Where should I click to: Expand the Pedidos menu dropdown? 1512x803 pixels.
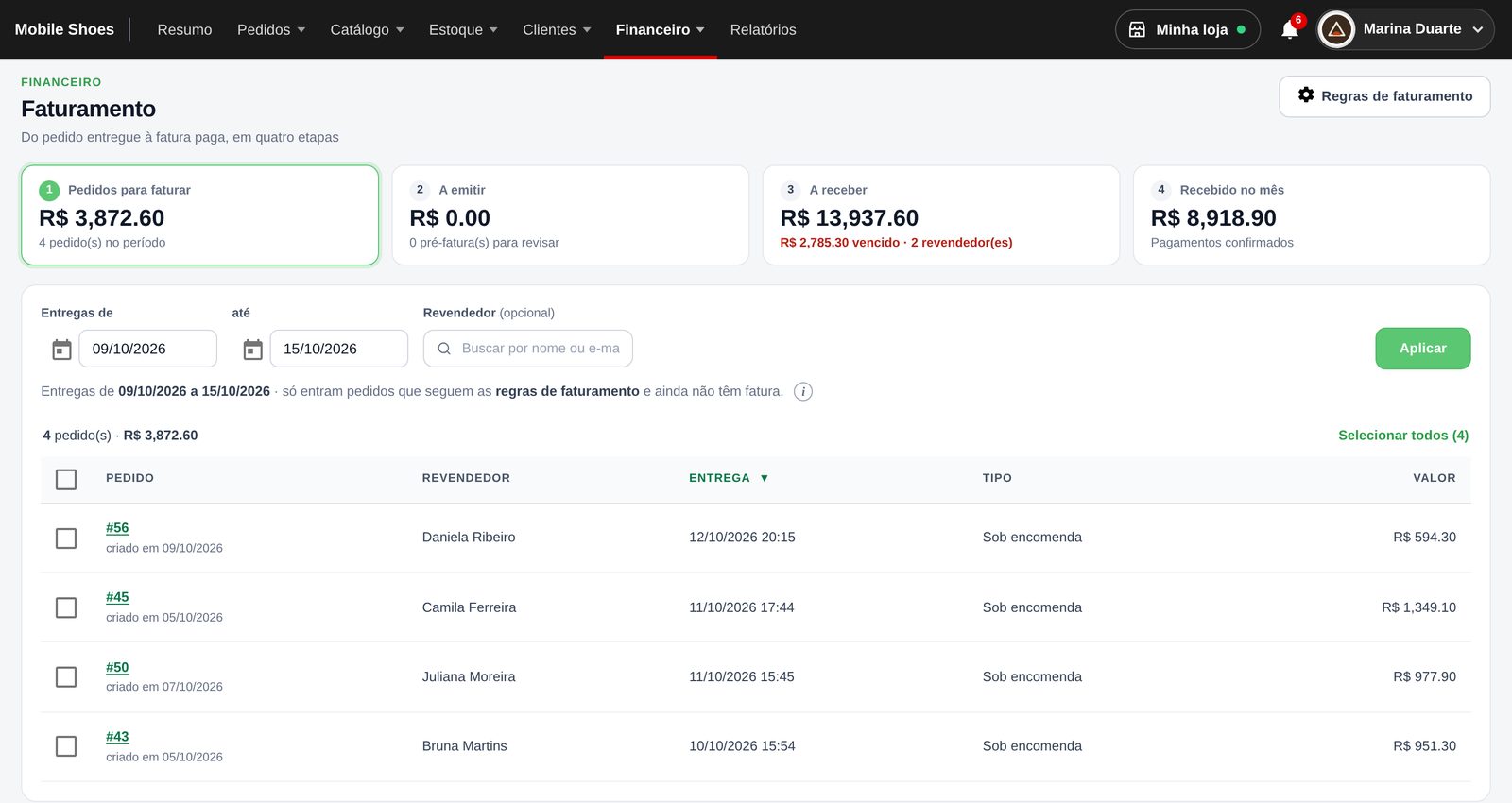(x=271, y=29)
